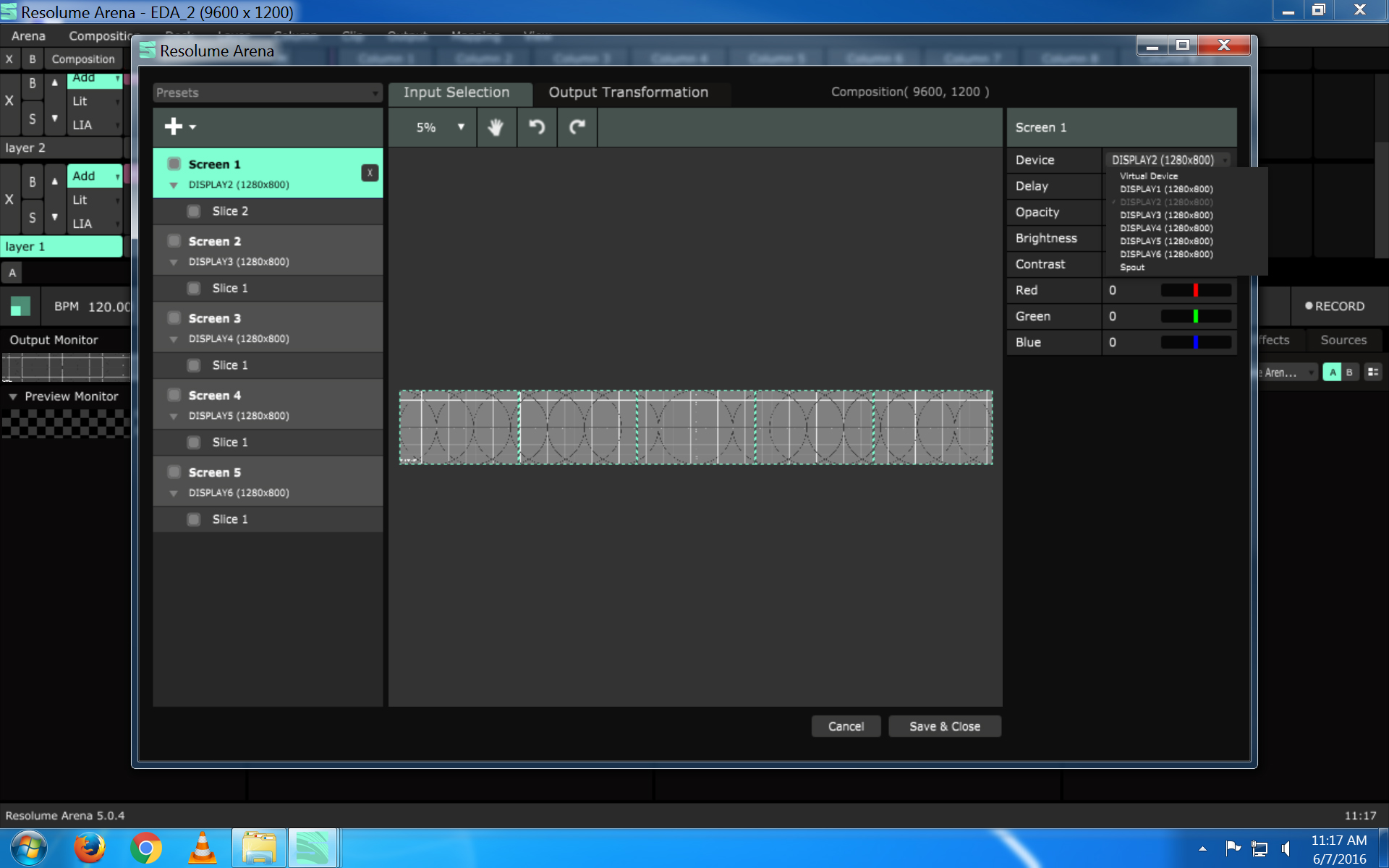Screen dimensions: 1389x868
Task: Toggle the Slice 2 checkbox
Action: [194, 211]
